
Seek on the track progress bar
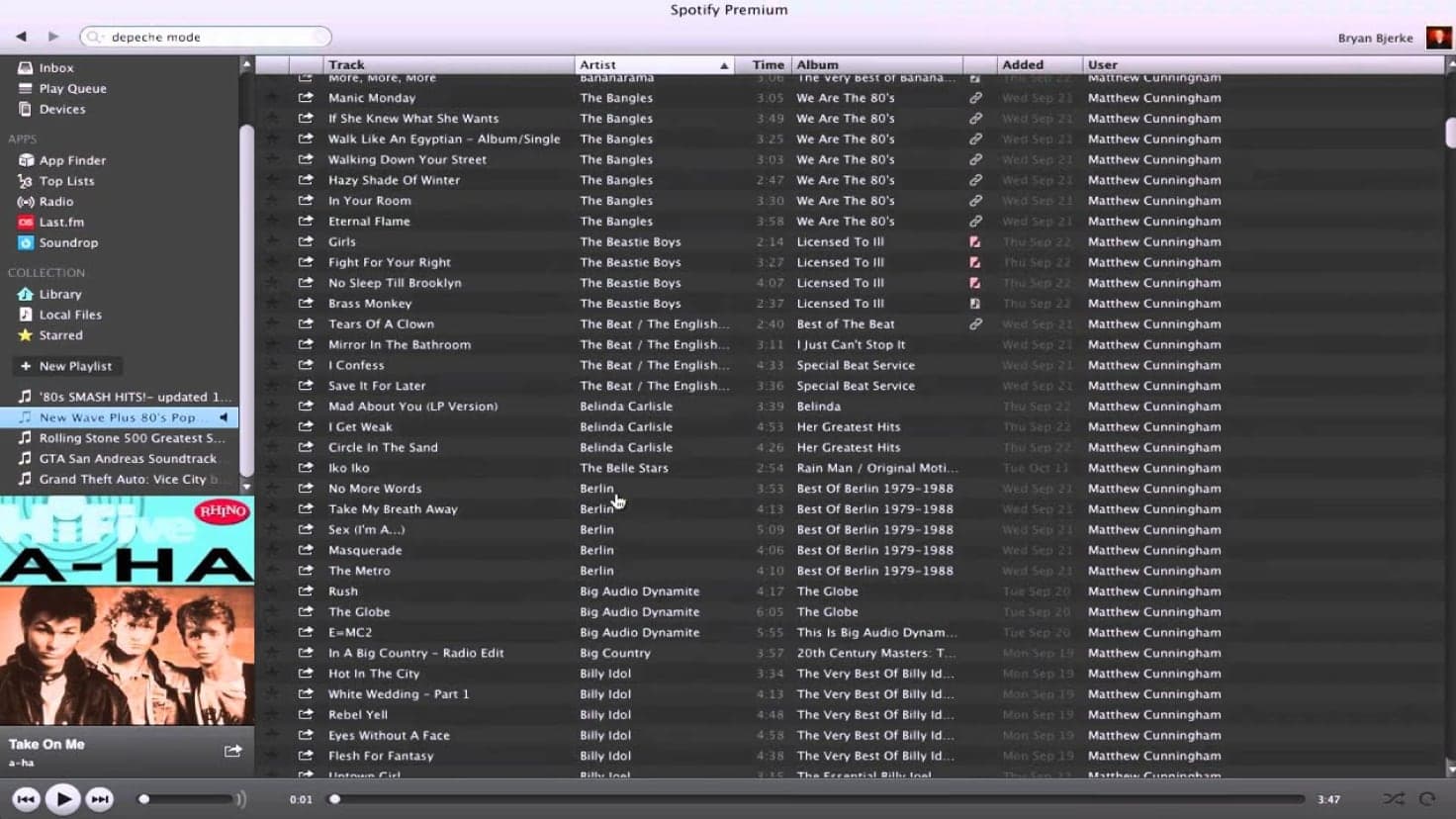pyautogui.click(x=819, y=799)
